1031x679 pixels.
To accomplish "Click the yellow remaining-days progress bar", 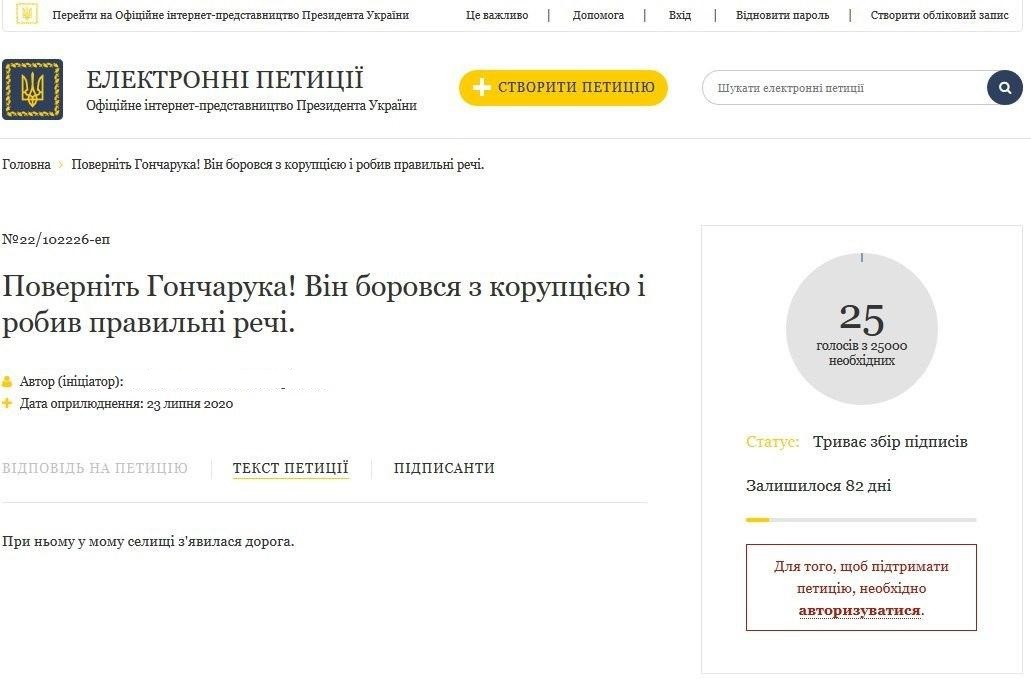I will (861, 520).
